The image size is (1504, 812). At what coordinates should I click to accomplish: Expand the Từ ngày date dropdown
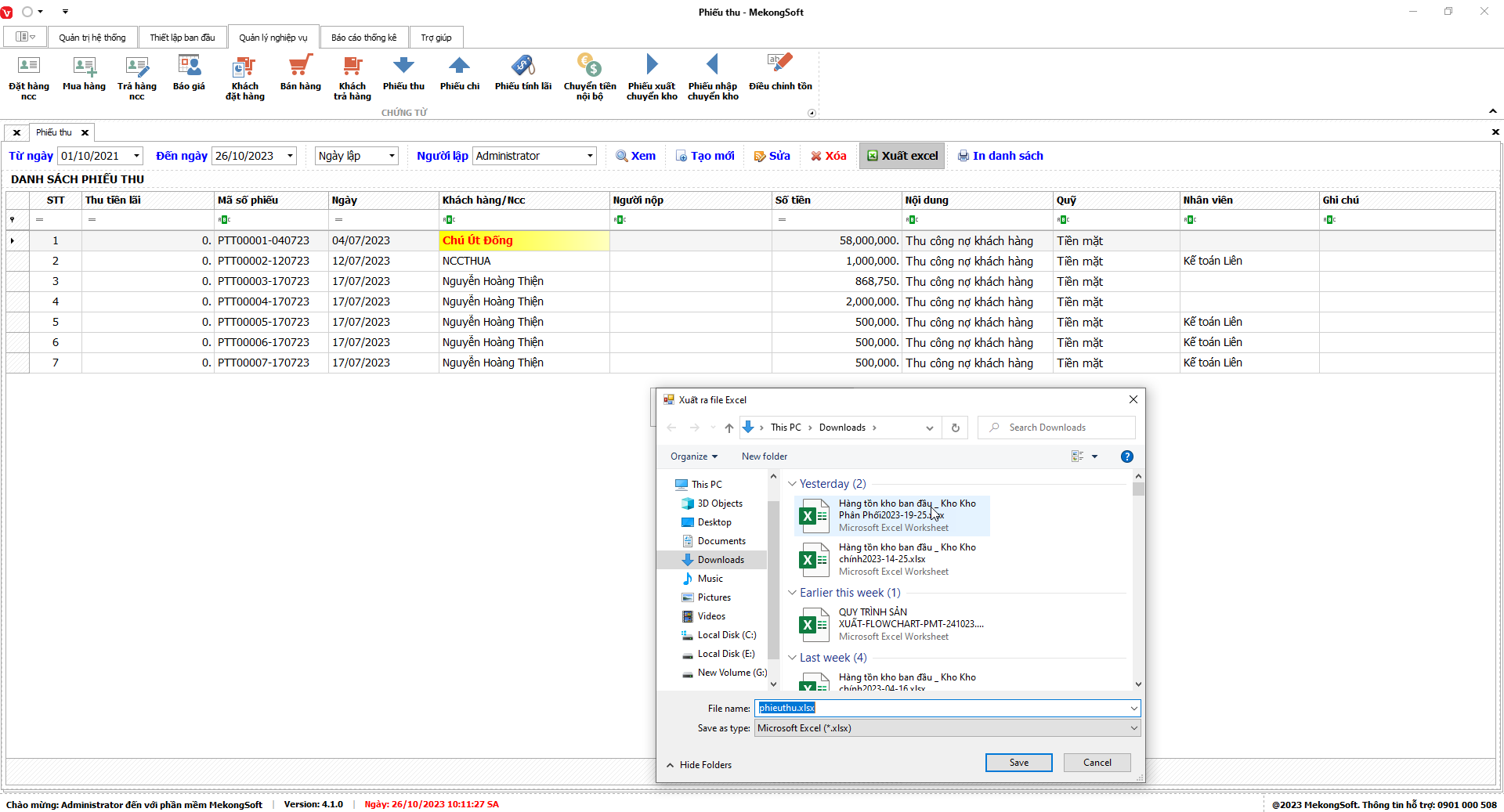(136, 156)
